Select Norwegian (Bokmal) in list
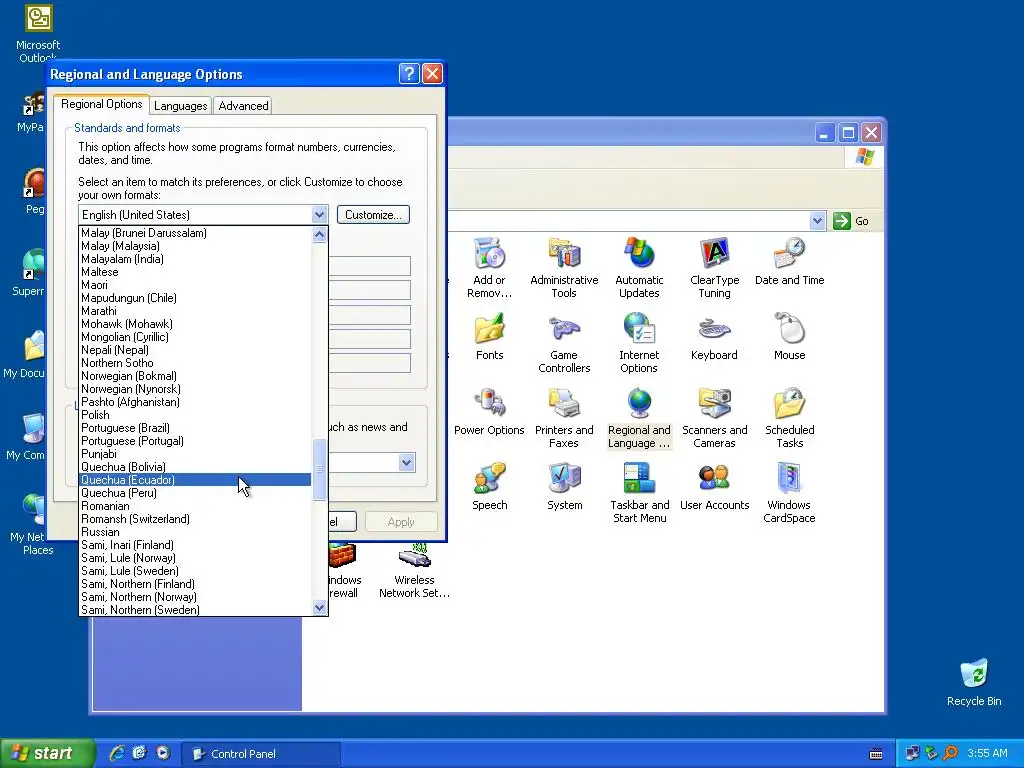Screen dimensions: 1024x768 (x=195, y=376)
